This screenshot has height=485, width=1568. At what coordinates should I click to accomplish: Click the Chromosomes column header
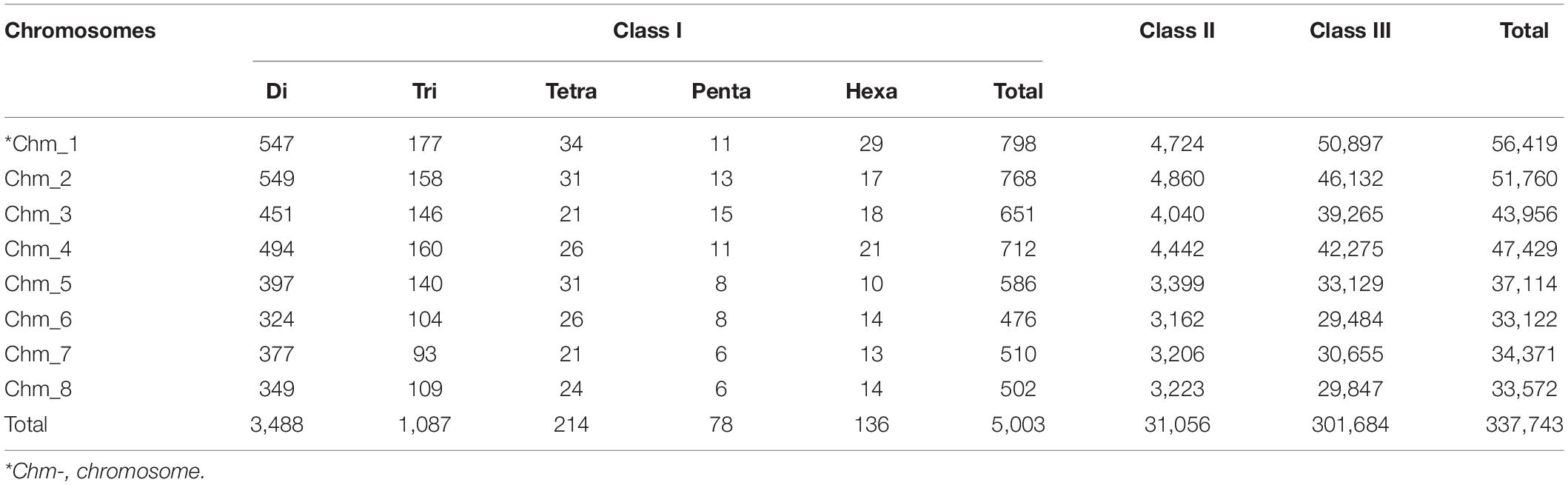80,31
